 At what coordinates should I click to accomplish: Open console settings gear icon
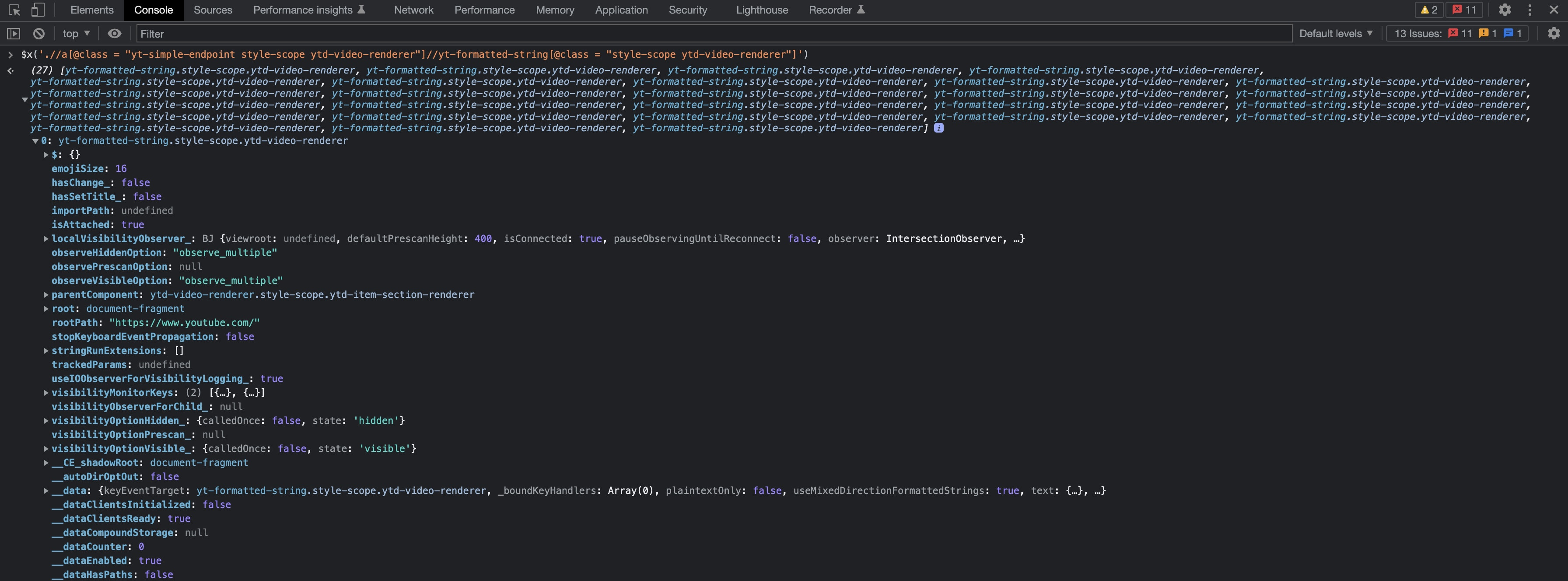coord(1554,33)
